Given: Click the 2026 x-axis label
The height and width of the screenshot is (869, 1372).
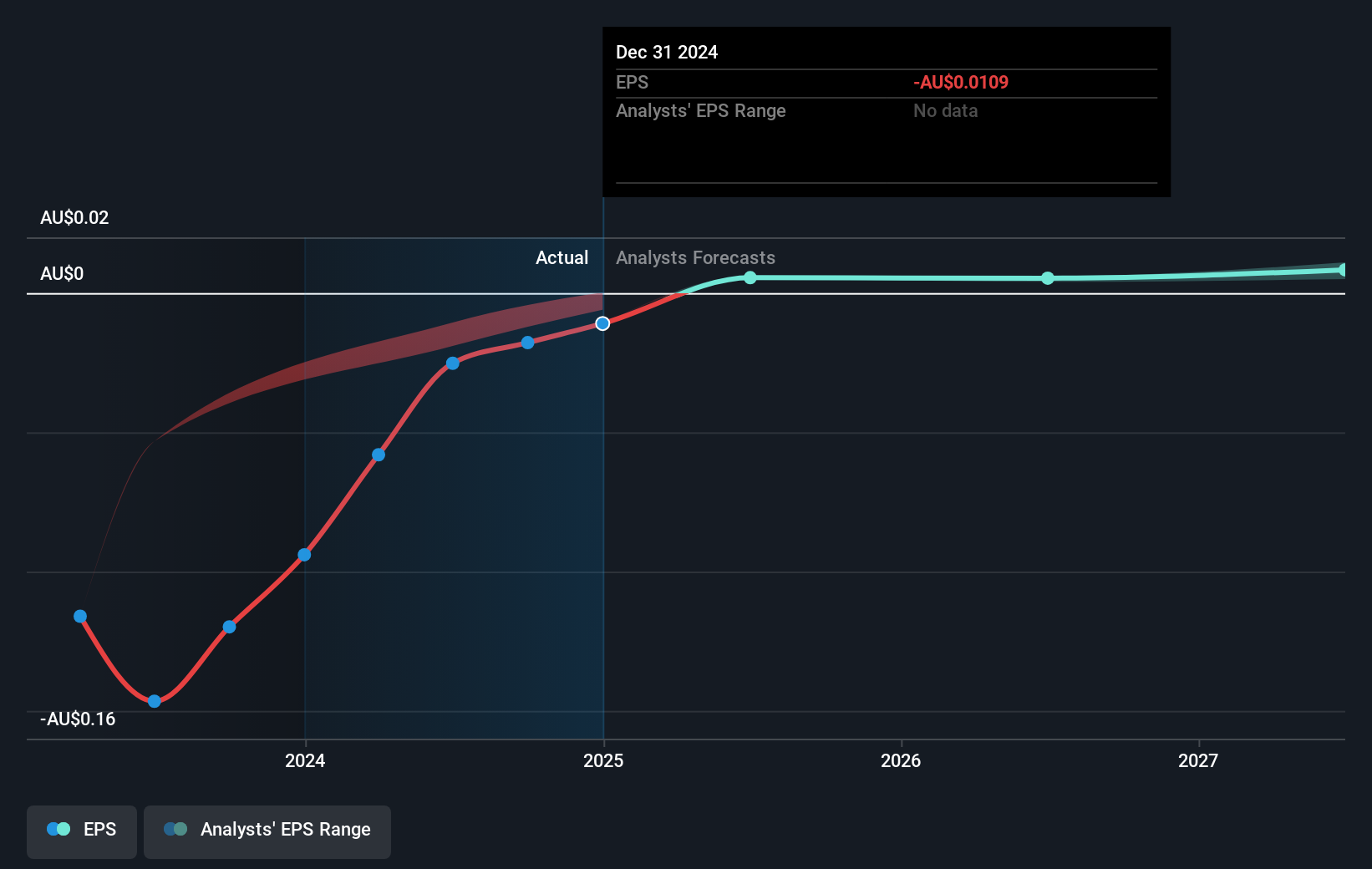Looking at the screenshot, I should pyautogui.click(x=901, y=760).
